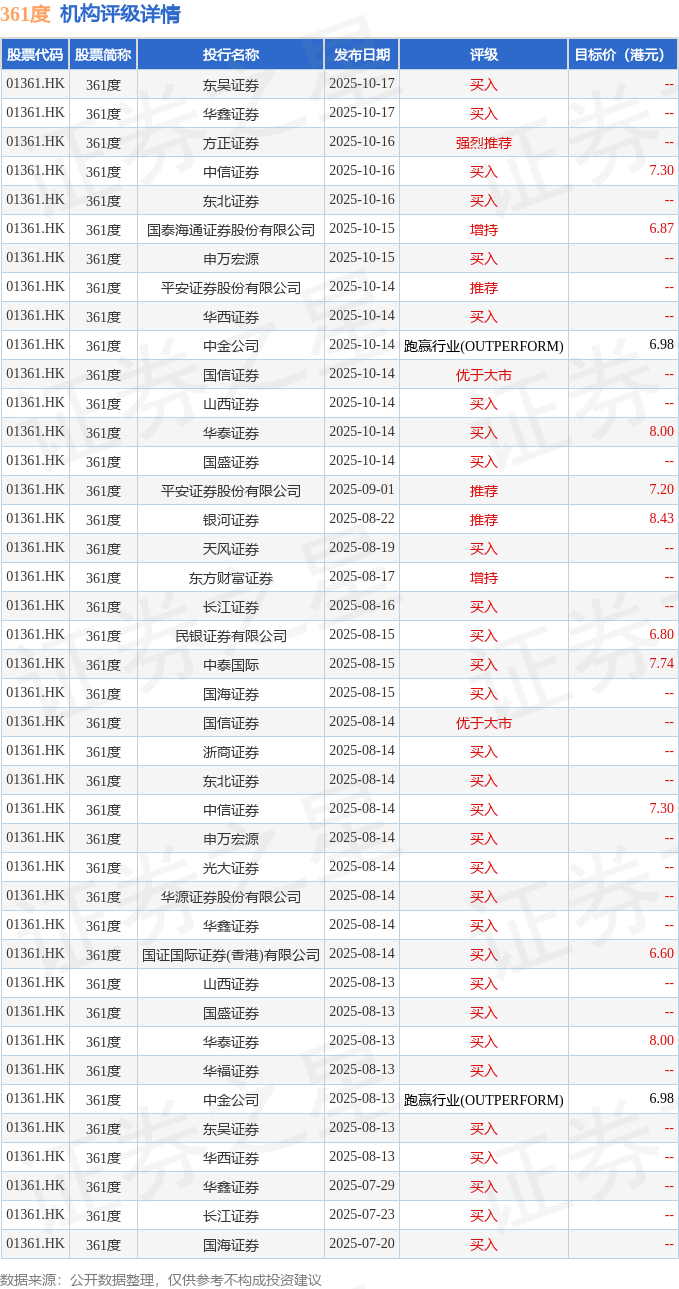Viewport: 679px width, 1289px height.
Task: Click 01361.HK code in 方正证券 row
Action: (35, 142)
